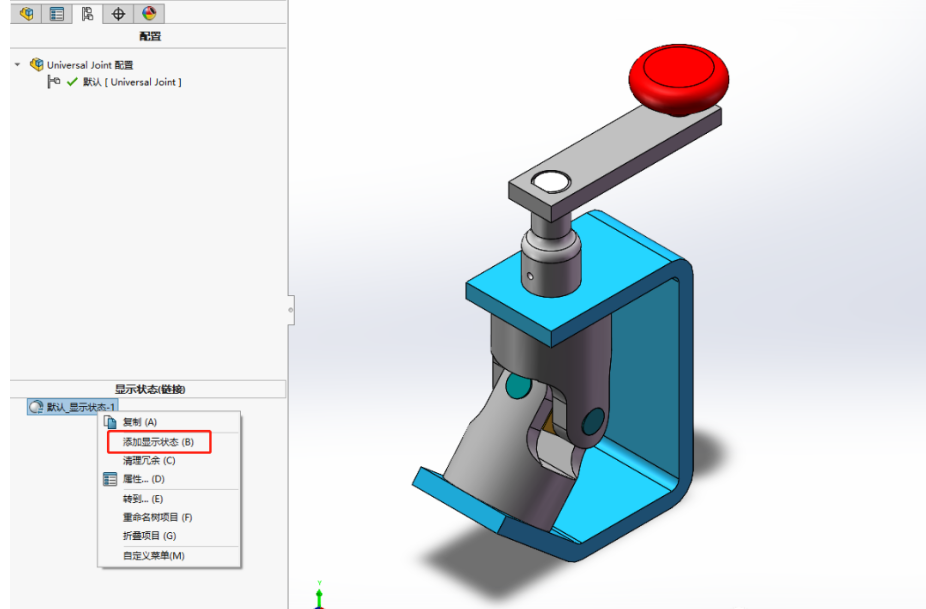The height and width of the screenshot is (609, 926).
Task: Choose 清理冗余 (C) in the context menu
Action: (x=148, y=460)
